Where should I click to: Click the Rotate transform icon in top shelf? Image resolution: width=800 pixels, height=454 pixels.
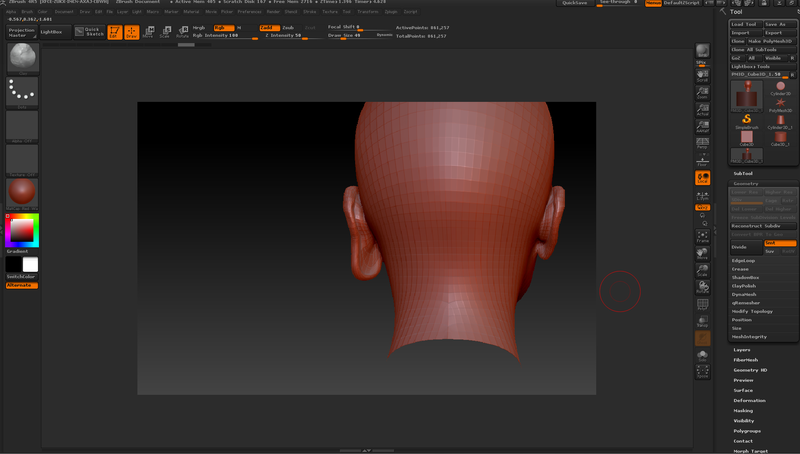182,32
